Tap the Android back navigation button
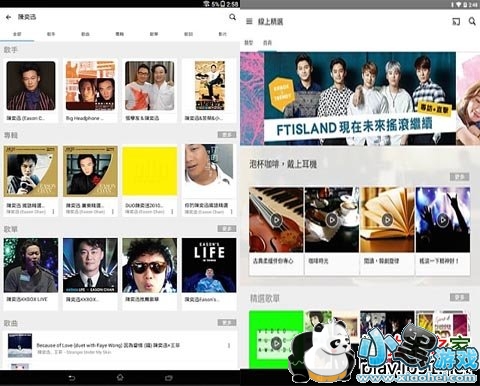The width and height of the screenshot is (480, 386). pos(72,378)
